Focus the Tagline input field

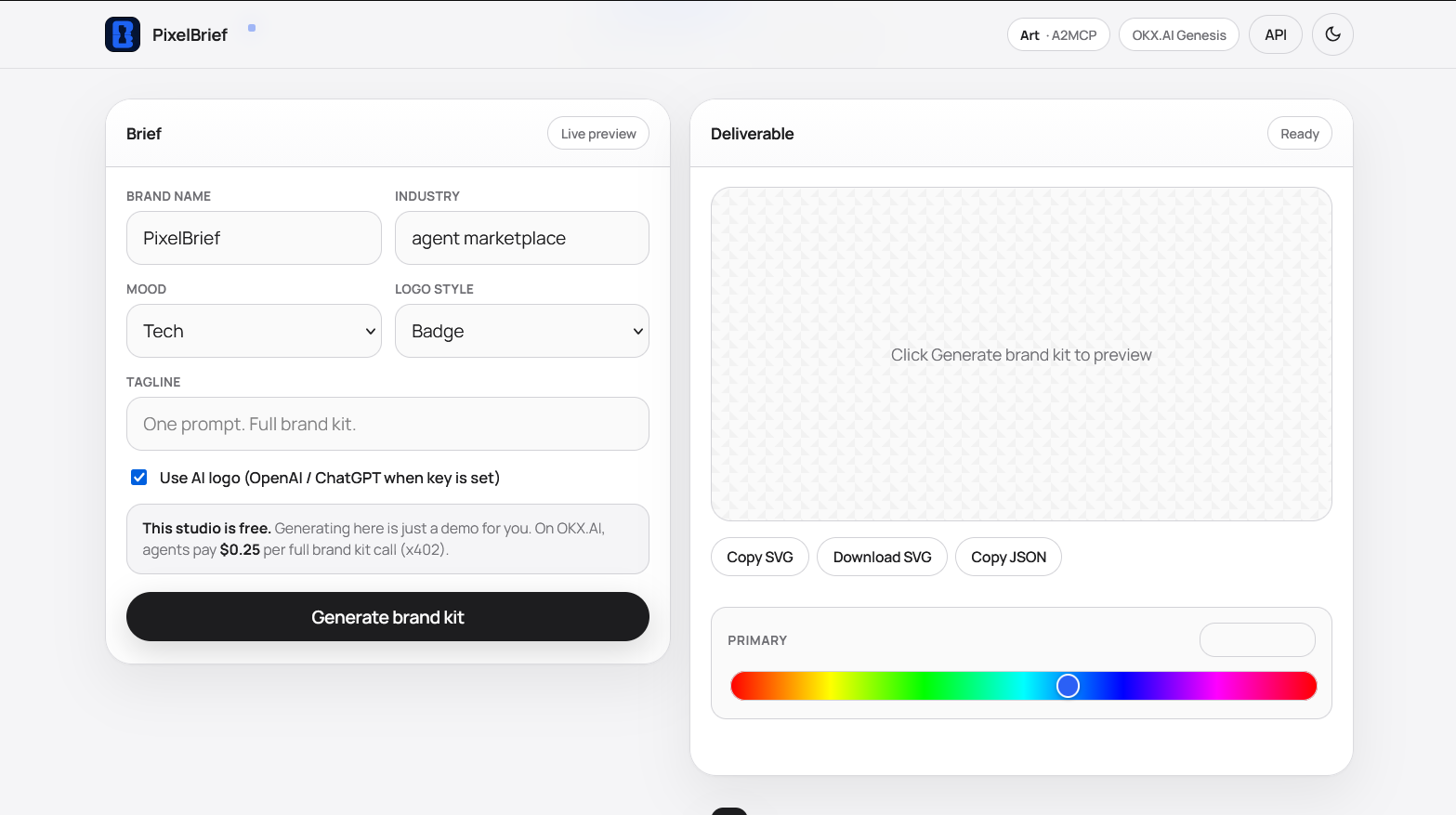tap(387, 424)
